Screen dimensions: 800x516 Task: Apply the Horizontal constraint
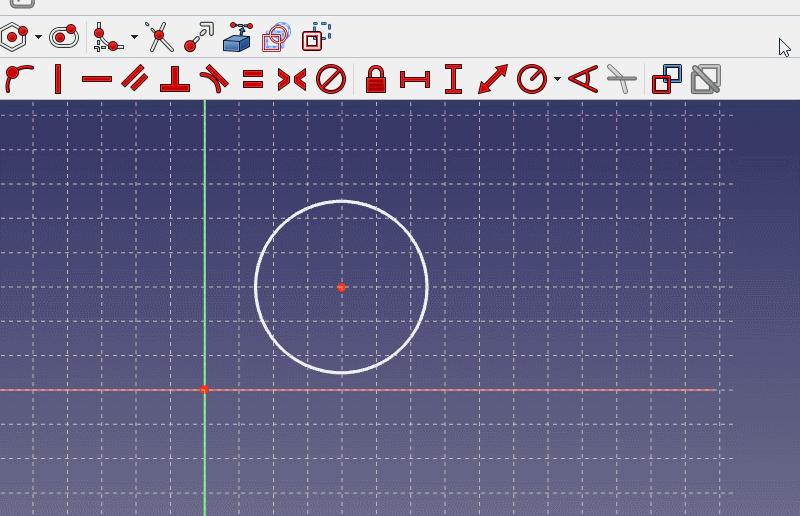pos(97,78)
